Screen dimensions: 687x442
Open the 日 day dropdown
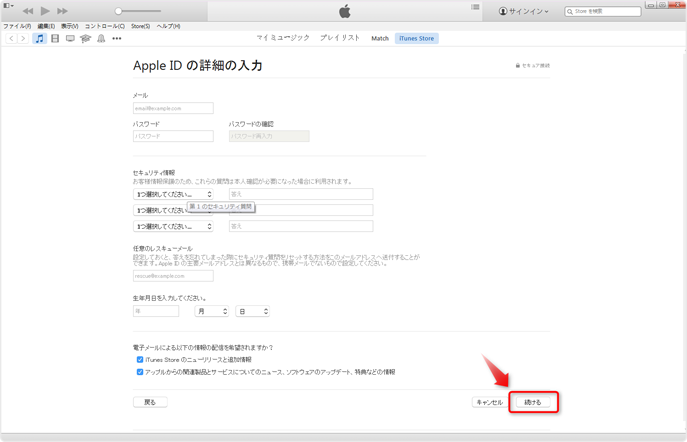pos(253,311)
